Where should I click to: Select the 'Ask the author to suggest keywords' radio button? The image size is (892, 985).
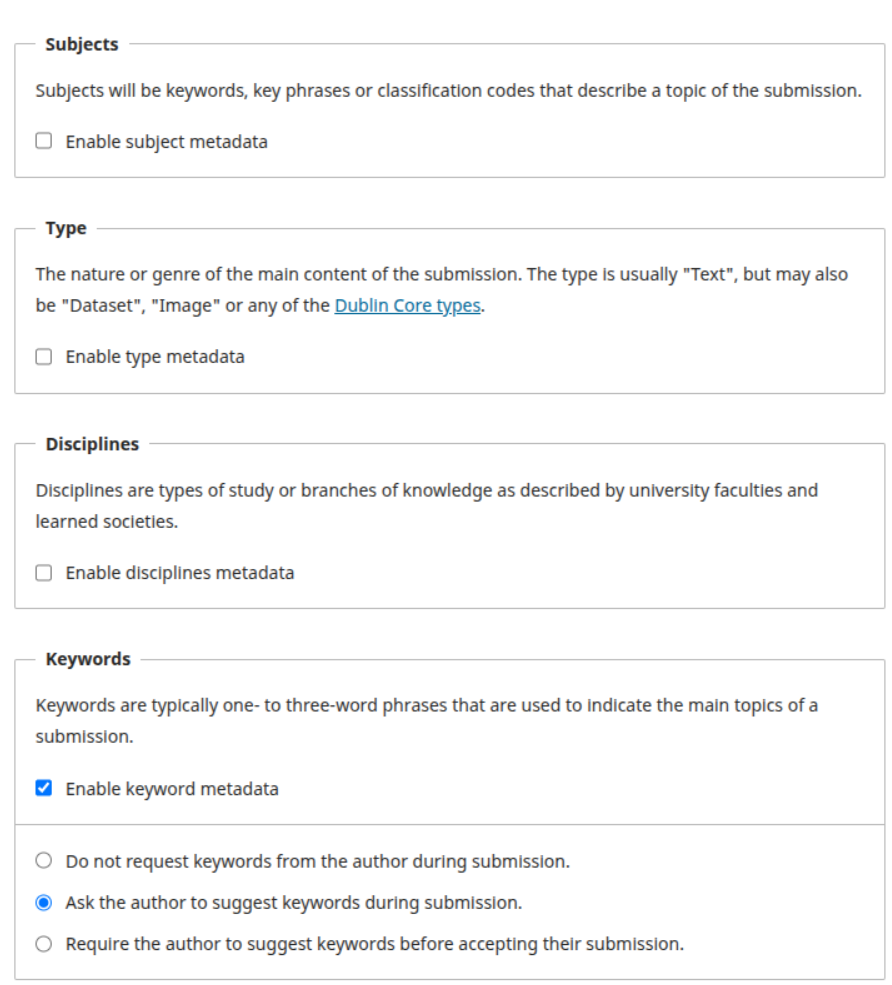[x=43, y=902]
